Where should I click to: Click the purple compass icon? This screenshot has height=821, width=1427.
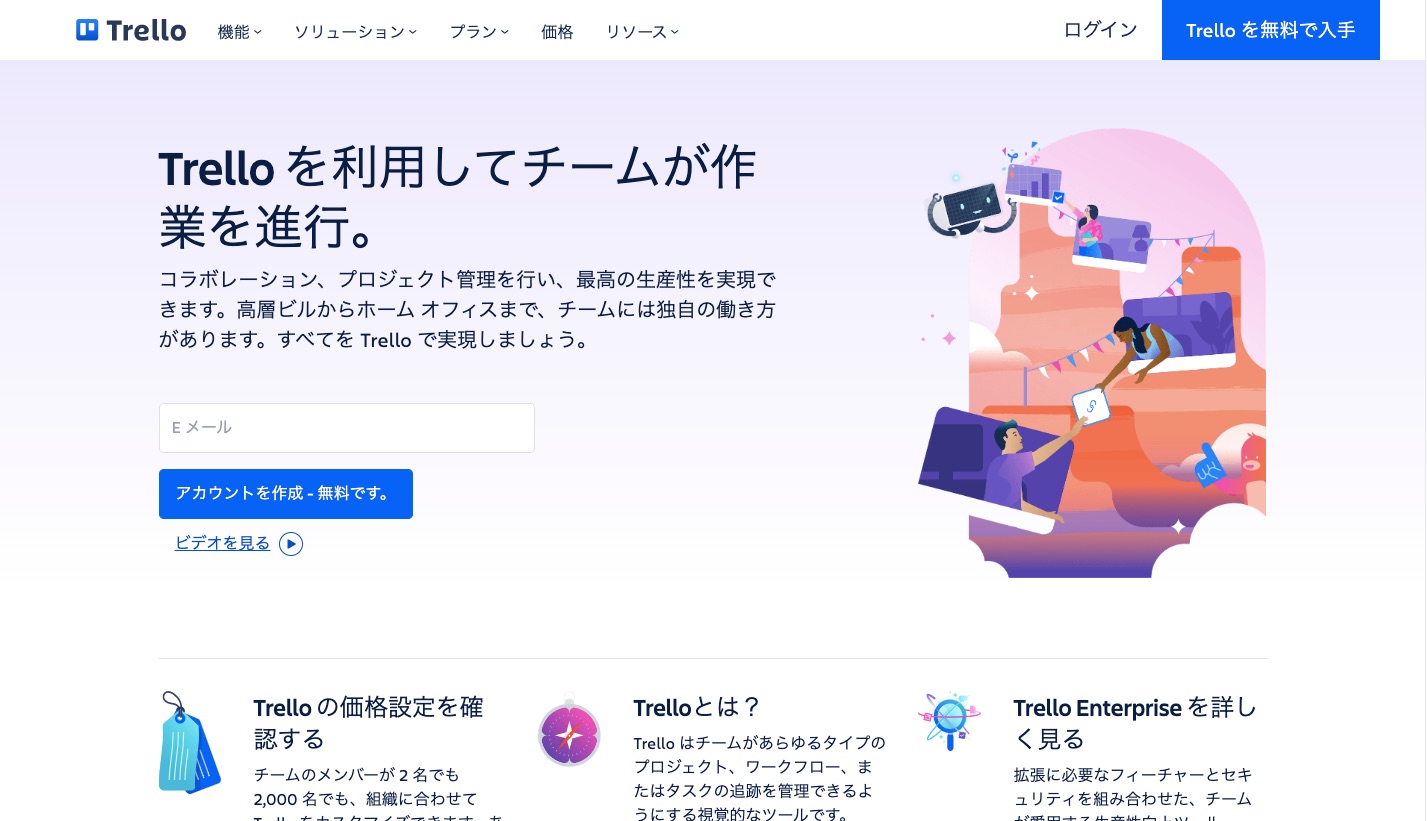pyautogui.click(x=569, y=733)
